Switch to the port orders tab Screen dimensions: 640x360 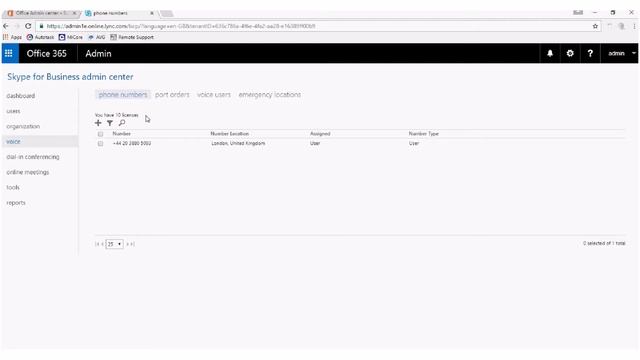(172, 95)
